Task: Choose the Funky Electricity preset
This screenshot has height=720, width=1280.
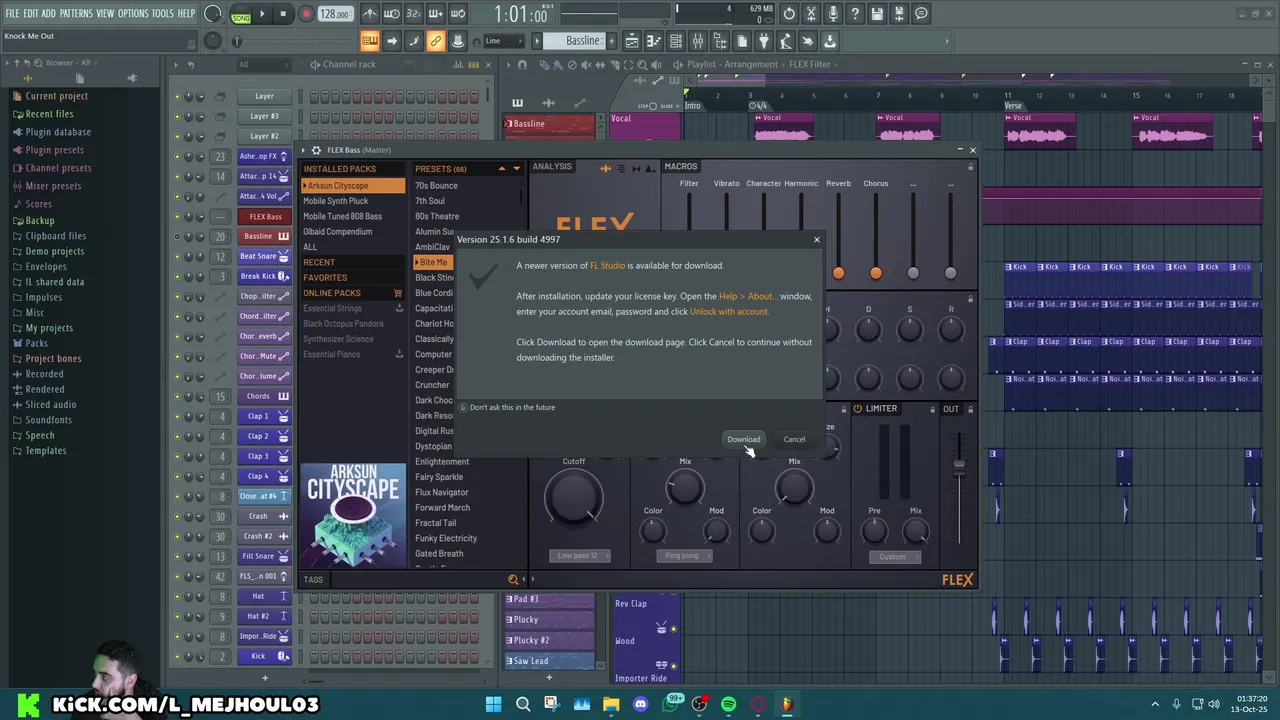Action: click(x=446, y=538)
